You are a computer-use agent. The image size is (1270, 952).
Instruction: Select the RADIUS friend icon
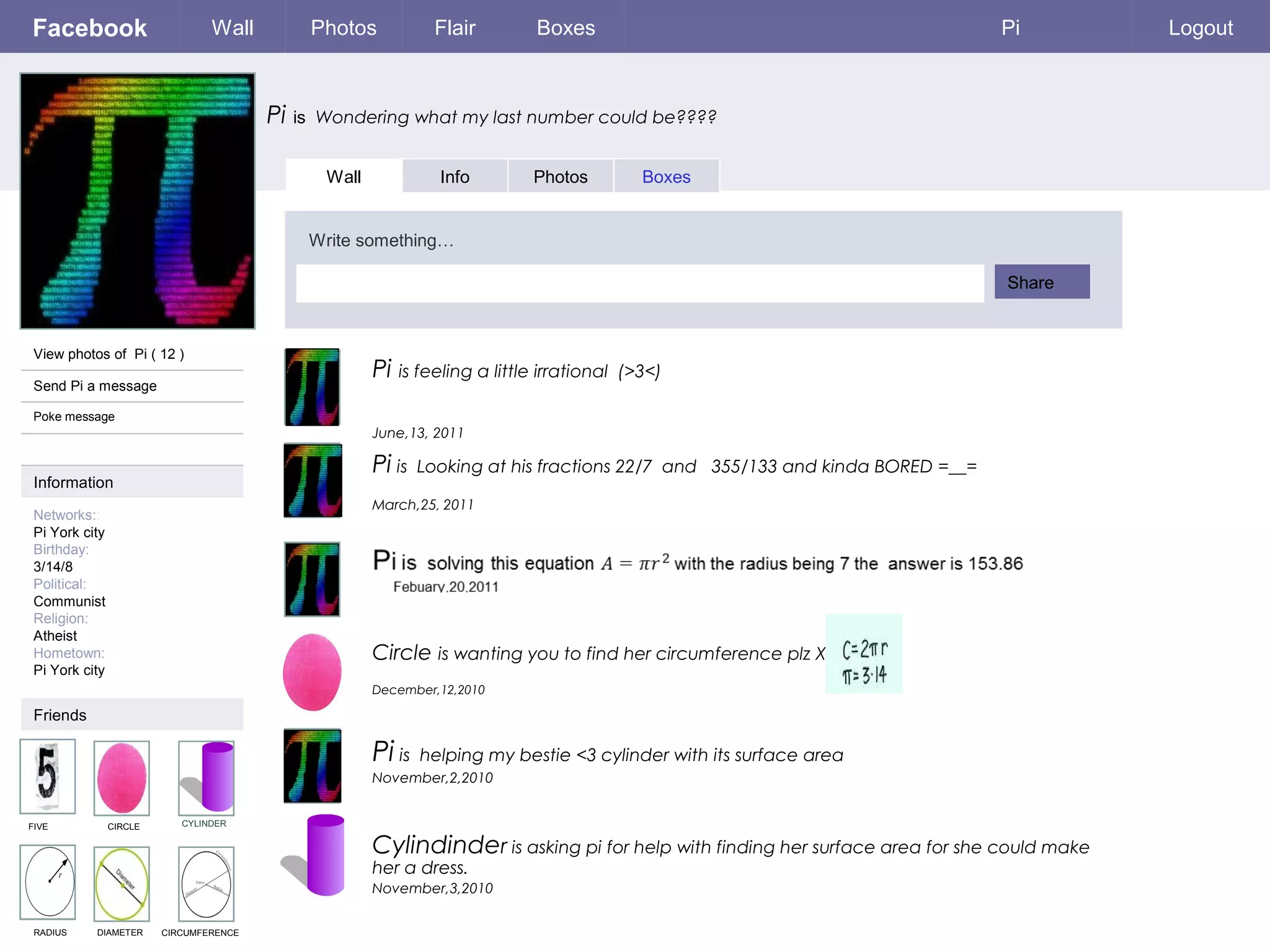pyautogui.click(x=48, y=882)
